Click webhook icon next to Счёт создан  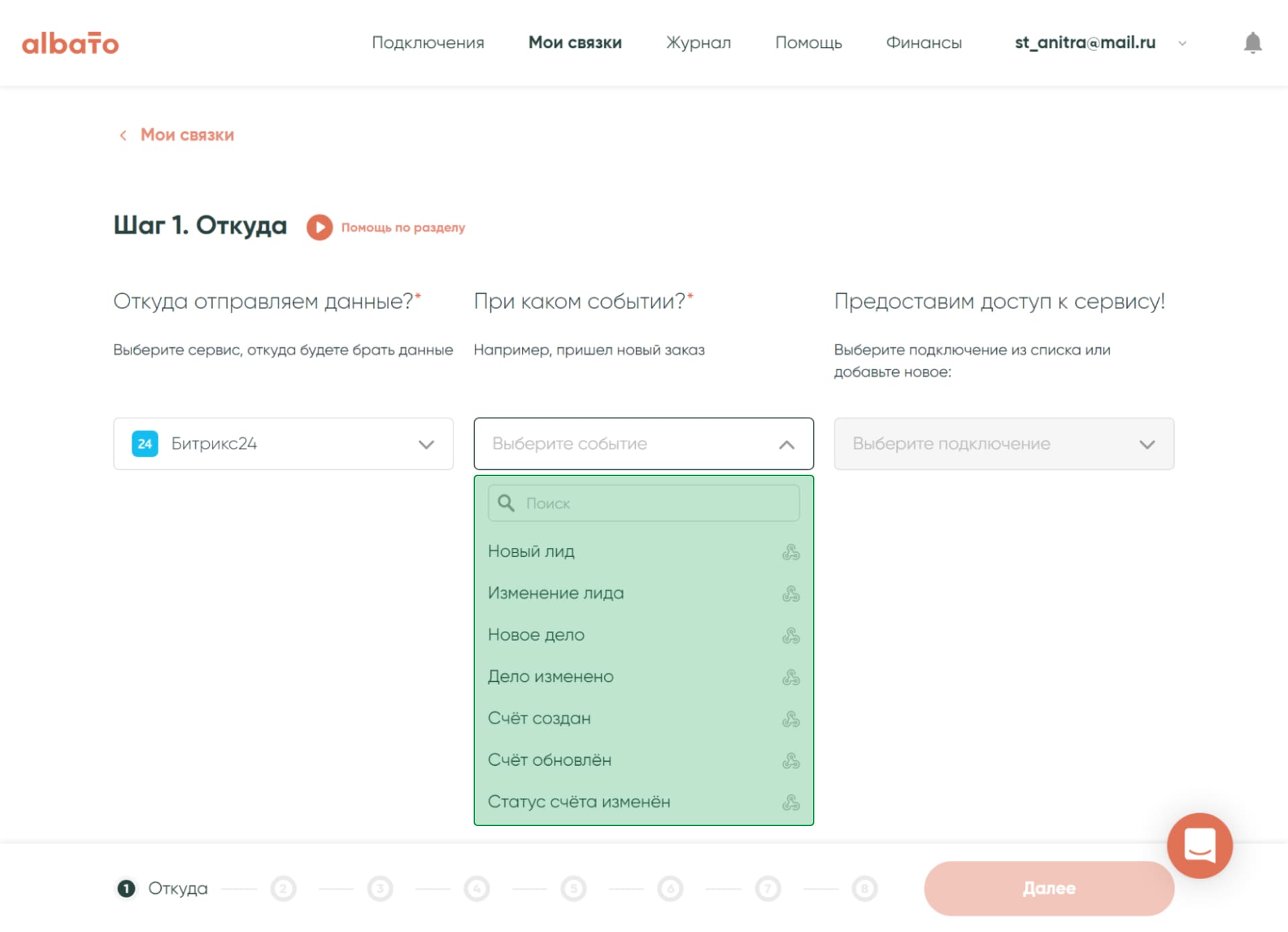pos(791,719)
